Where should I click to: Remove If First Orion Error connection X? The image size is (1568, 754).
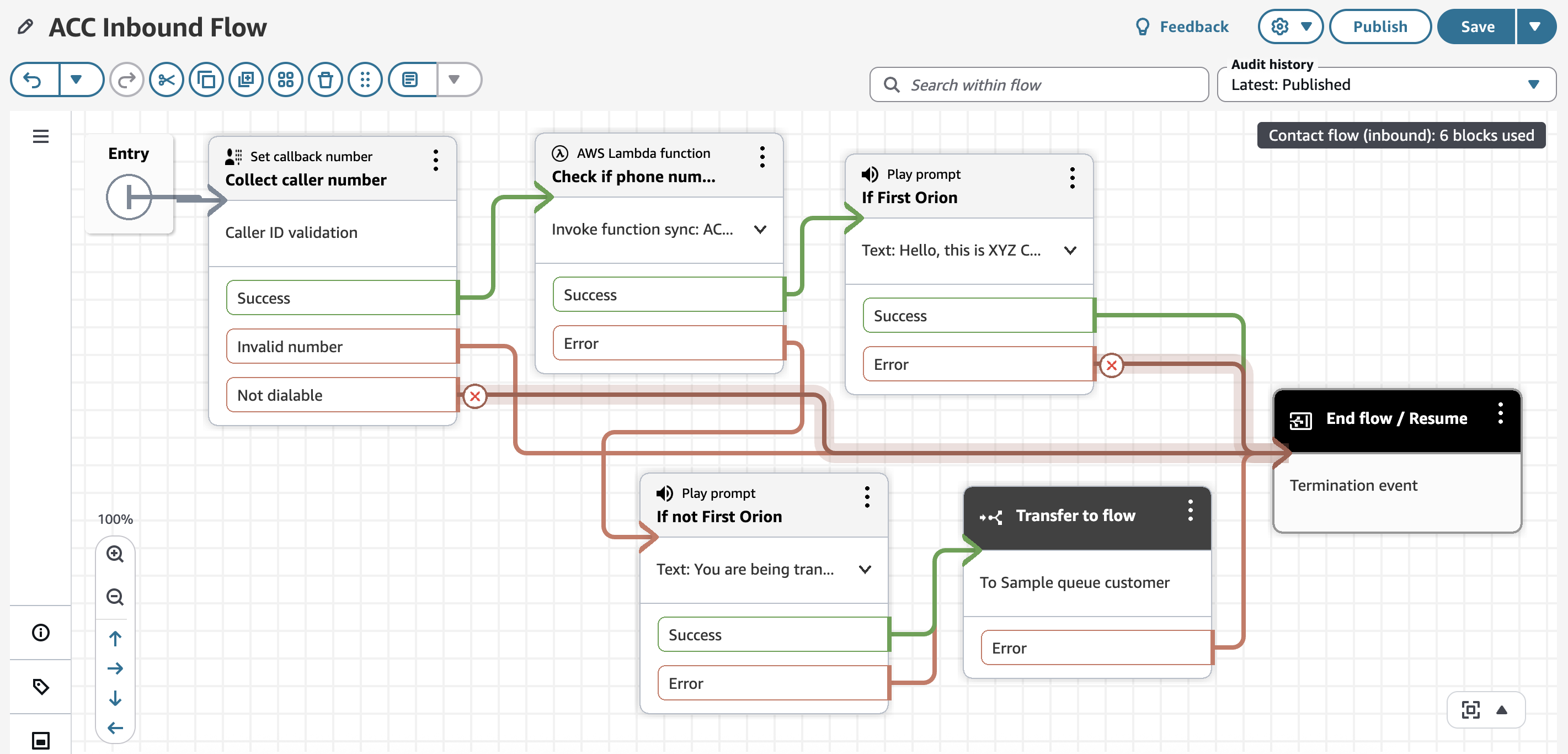(x=1112, y=365)
